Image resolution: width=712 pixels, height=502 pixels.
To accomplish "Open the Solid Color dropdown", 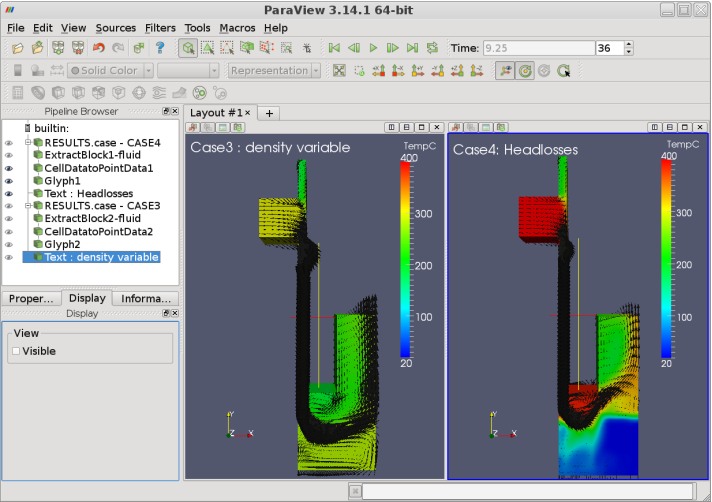I will pos(110,71).
